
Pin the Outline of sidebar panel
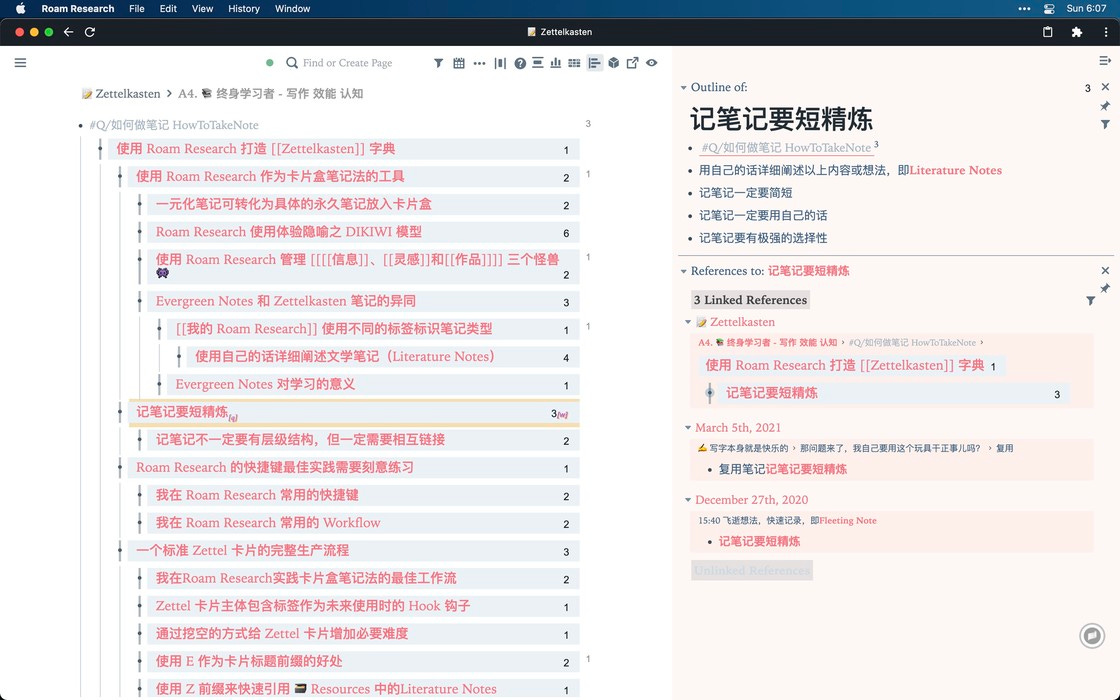(1105, 106)
